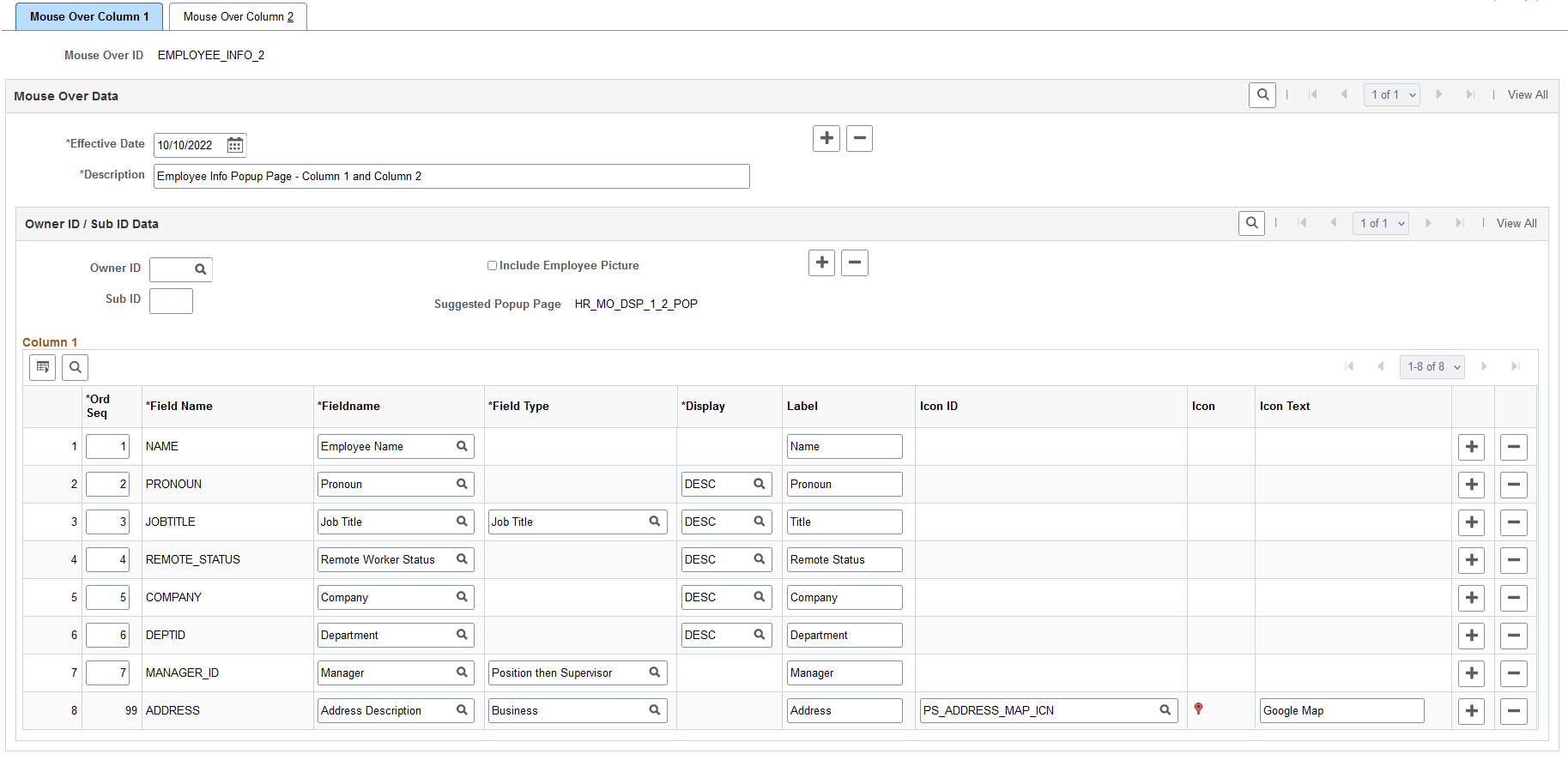Go to next Mouse Over Data row arrow
1568x760 pixels.
pyautogui.click(x=1439, y=94)
